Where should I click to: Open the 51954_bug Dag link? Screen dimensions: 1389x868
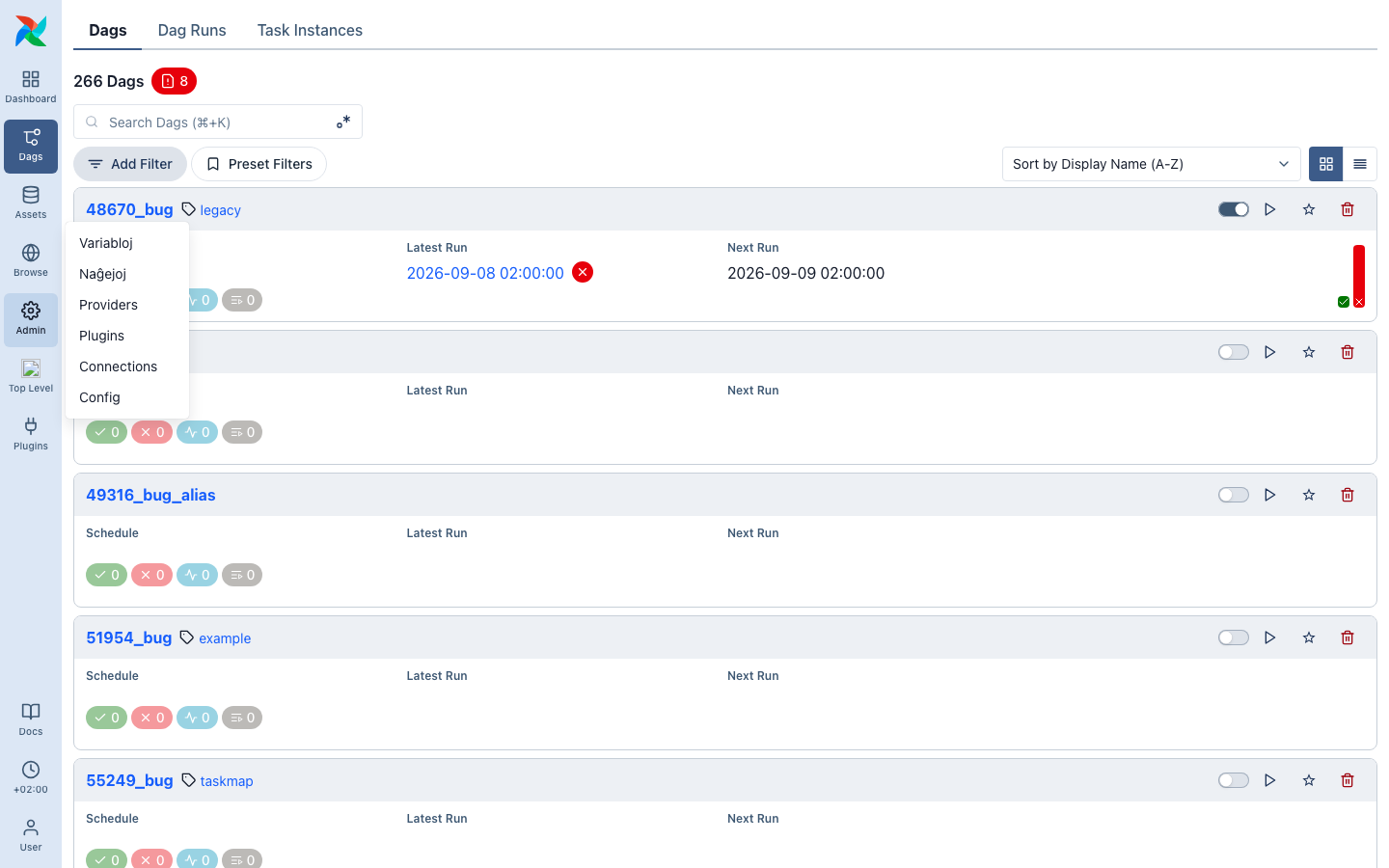129,637
